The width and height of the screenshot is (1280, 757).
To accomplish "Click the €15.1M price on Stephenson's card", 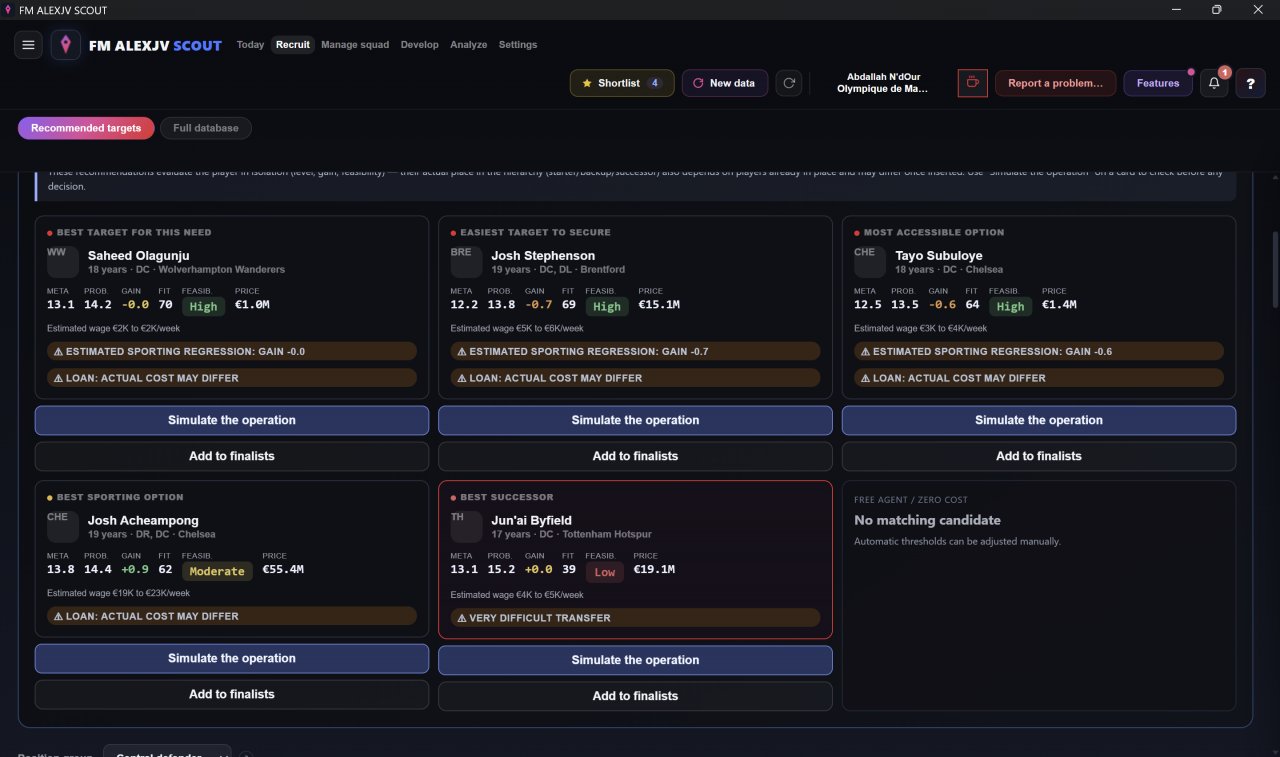I will (659, 305).
